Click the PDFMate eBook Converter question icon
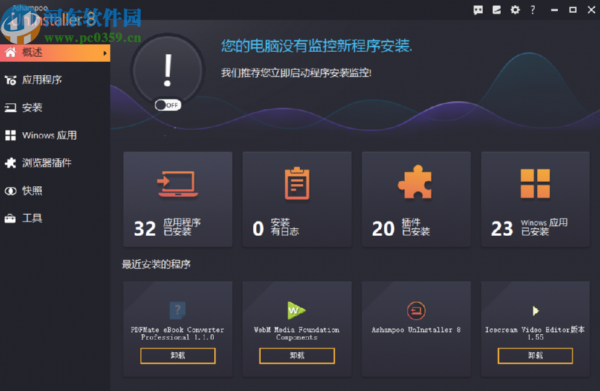The height and width of the screenshot is (391, 600). click(178, 310)
